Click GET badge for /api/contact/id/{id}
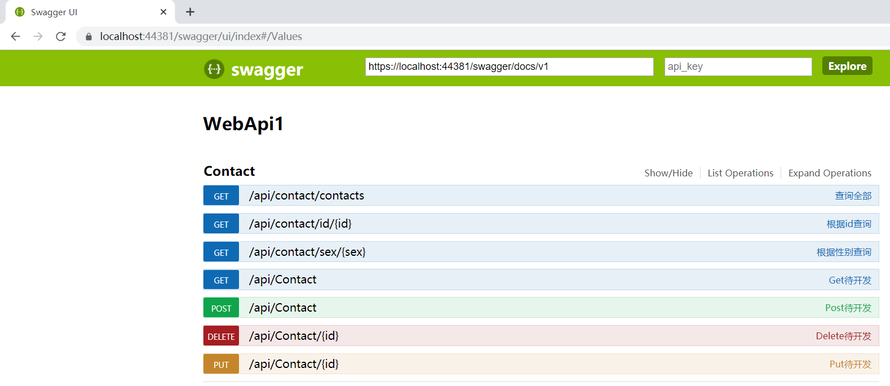 pyautogui.click(x=221, y=224)
